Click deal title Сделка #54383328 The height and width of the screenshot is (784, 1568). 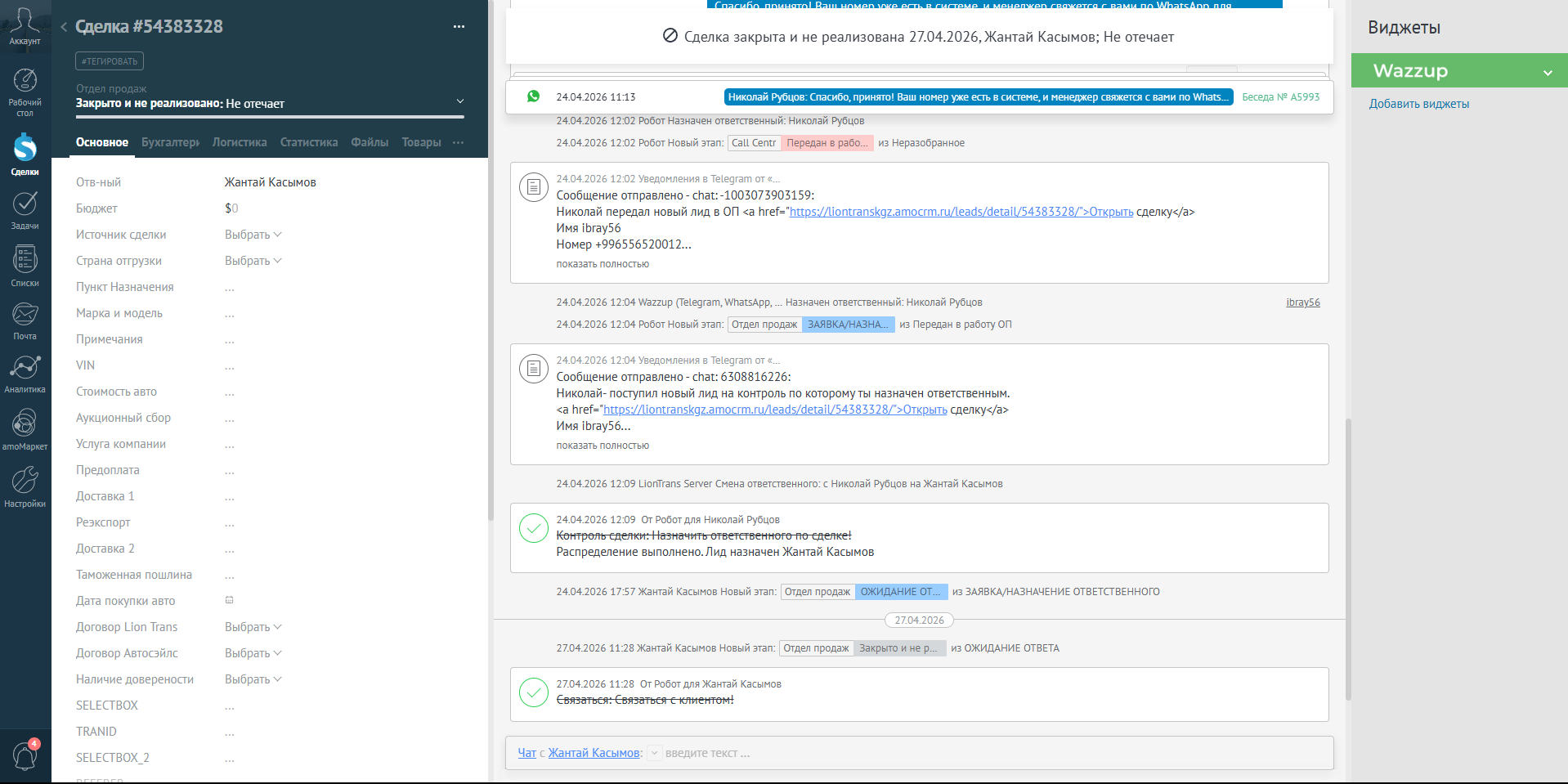149,26
